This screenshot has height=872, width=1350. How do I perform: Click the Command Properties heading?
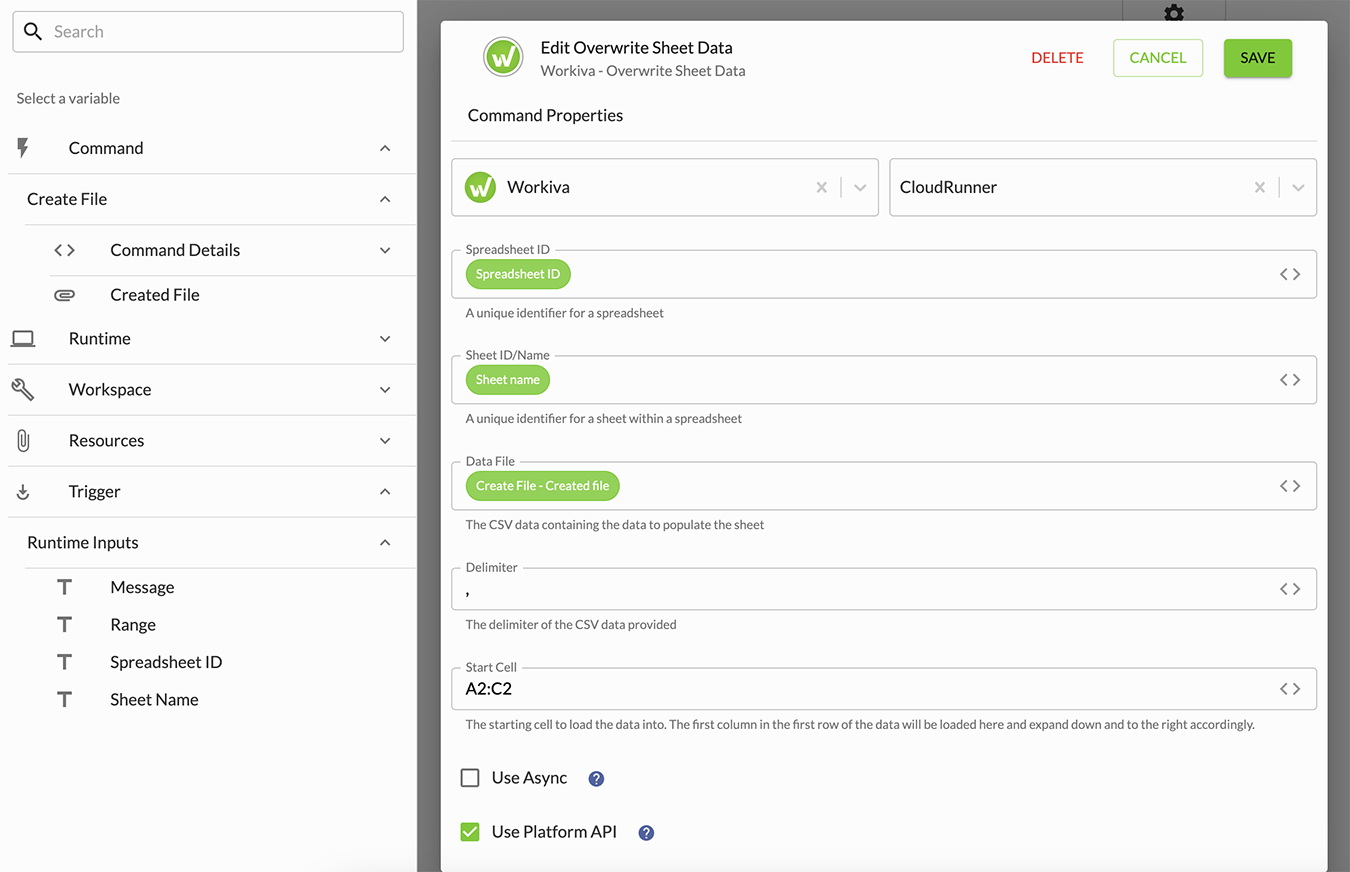pyautogui.click(x=545, y=116)
